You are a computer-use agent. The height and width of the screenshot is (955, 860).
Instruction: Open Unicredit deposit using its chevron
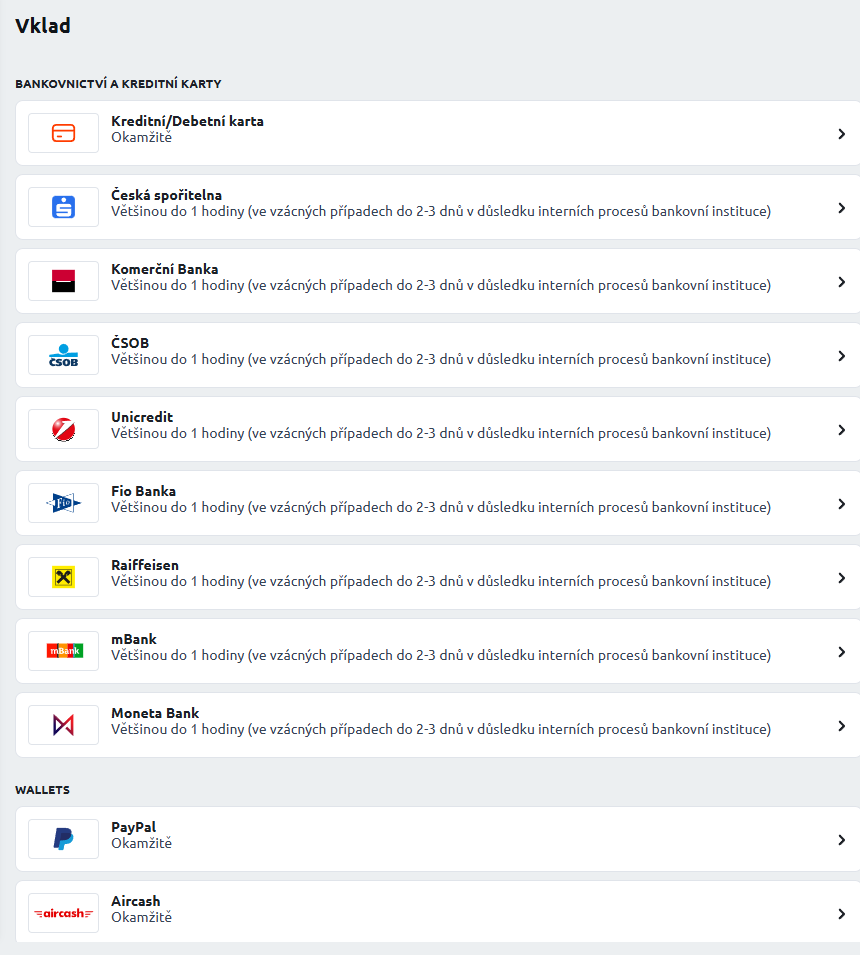click(x=842, y=430)
